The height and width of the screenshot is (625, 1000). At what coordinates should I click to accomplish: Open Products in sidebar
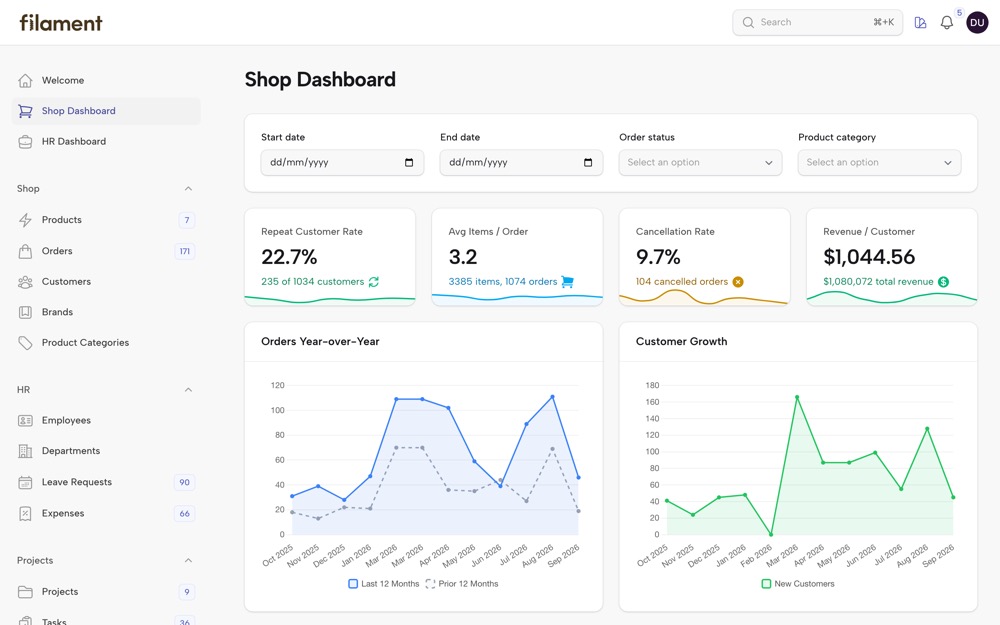pos(106,220)
